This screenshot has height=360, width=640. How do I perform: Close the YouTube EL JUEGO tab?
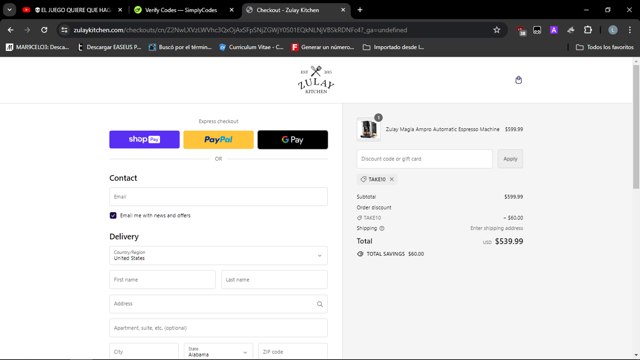coord(120,10)
